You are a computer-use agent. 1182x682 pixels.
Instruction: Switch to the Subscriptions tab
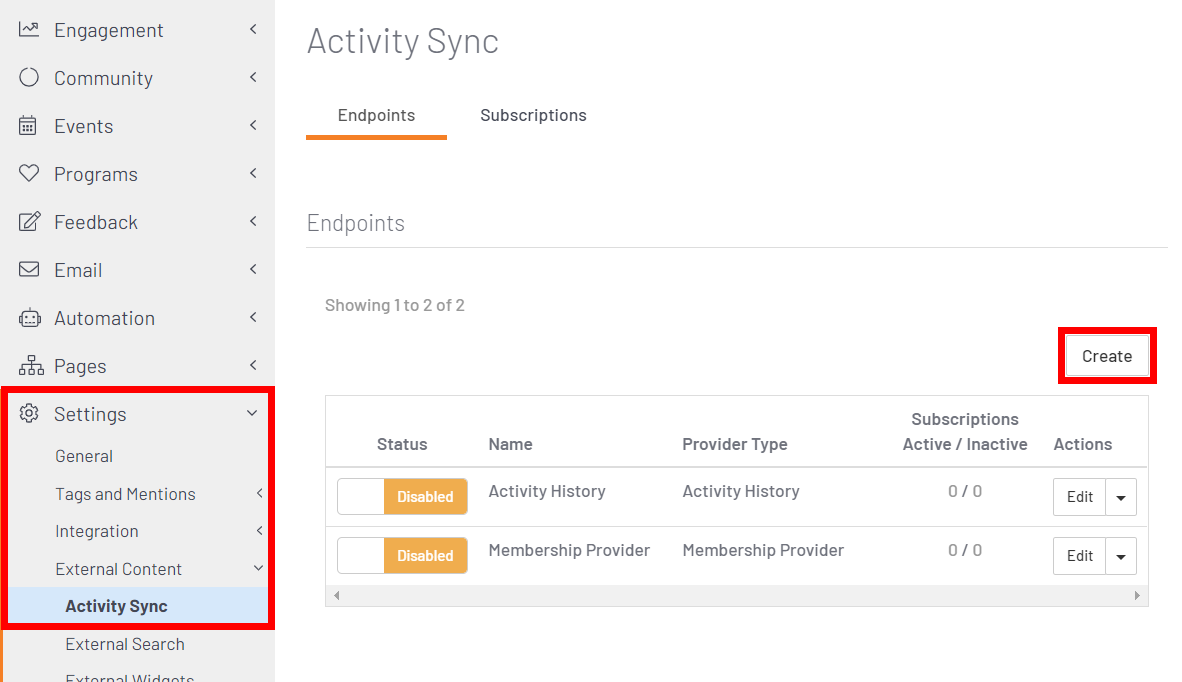(x=533, y=115)
